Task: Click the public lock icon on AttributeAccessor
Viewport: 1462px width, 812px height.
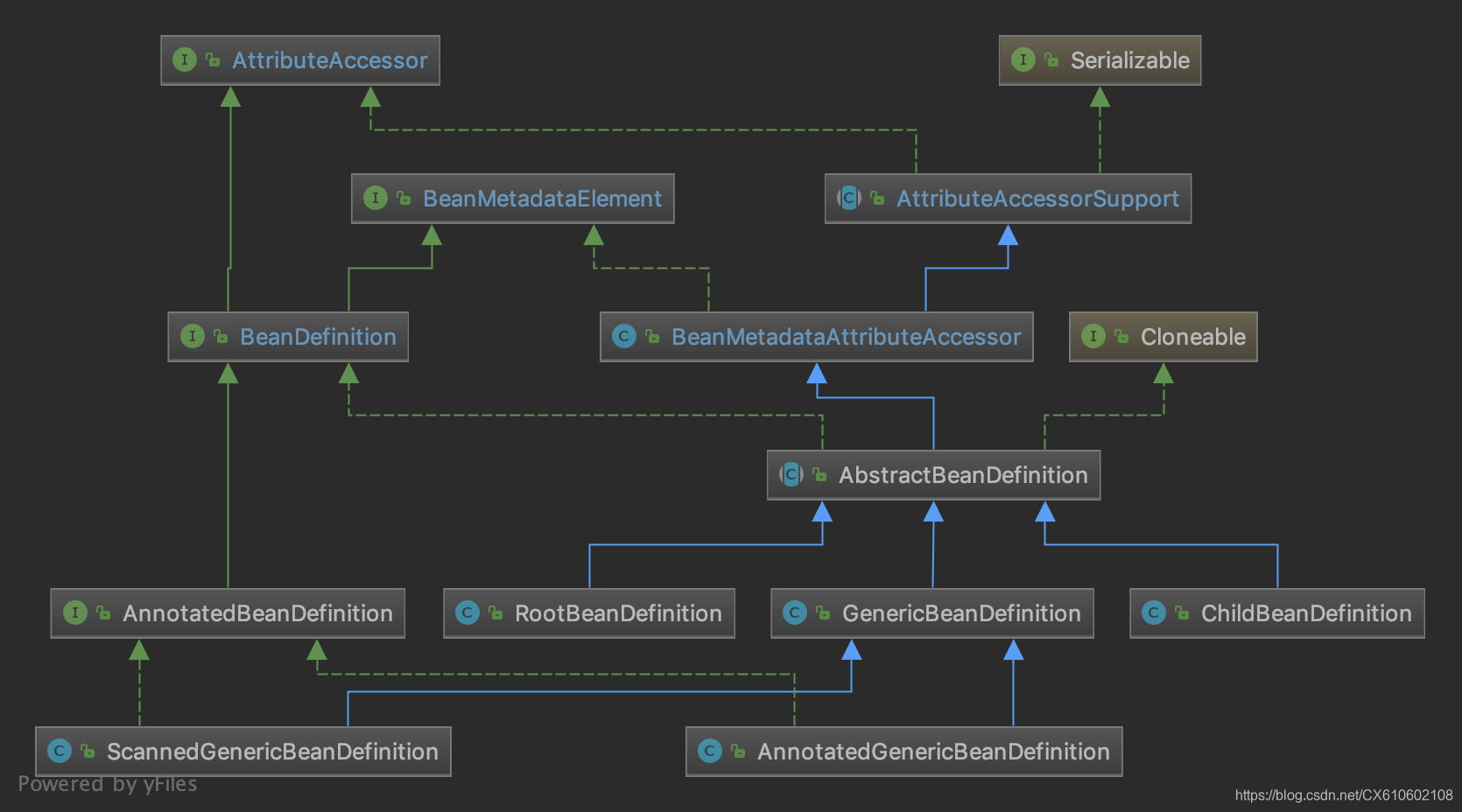Action: pos(213,59)
